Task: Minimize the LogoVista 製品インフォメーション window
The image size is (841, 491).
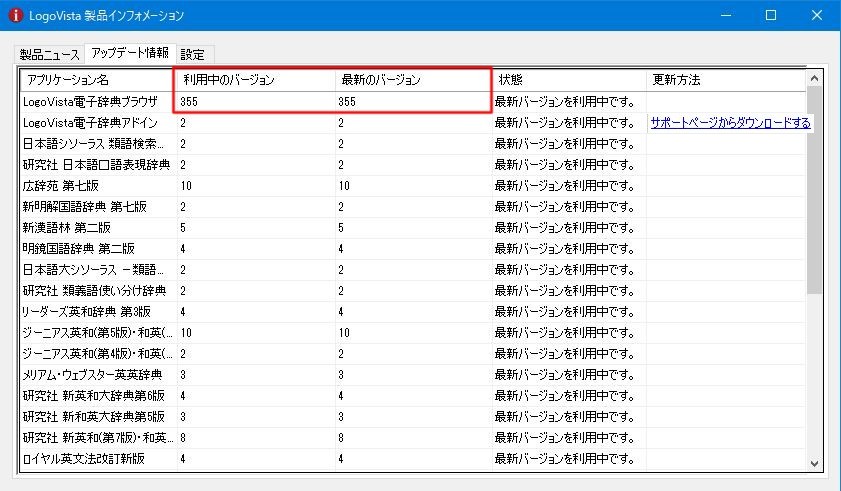Action: (726, 15)
